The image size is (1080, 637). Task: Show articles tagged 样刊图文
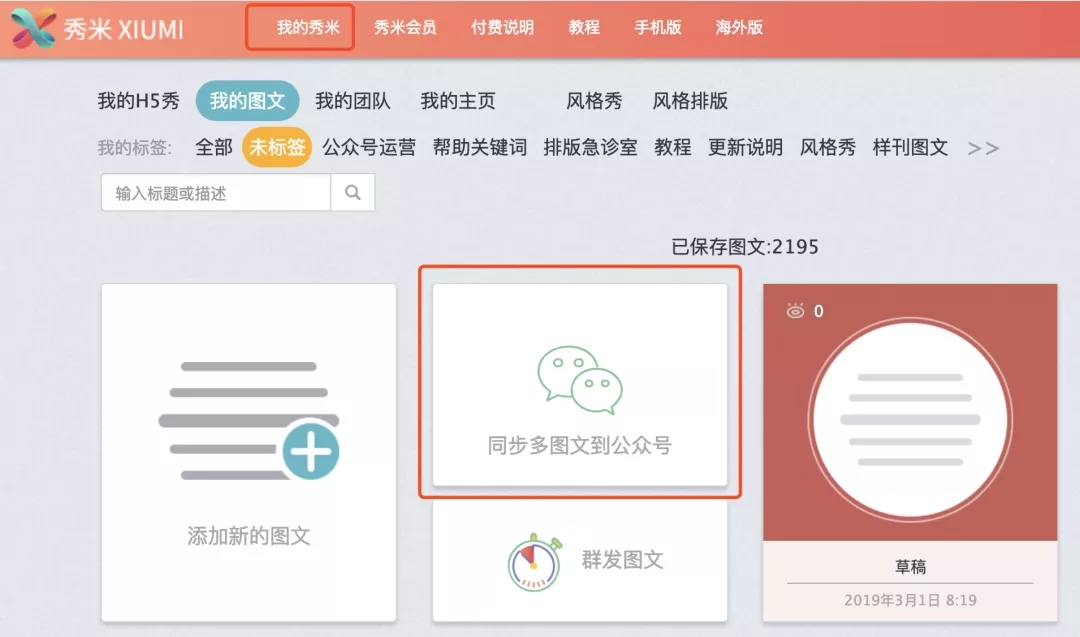(x=907, y=147)
